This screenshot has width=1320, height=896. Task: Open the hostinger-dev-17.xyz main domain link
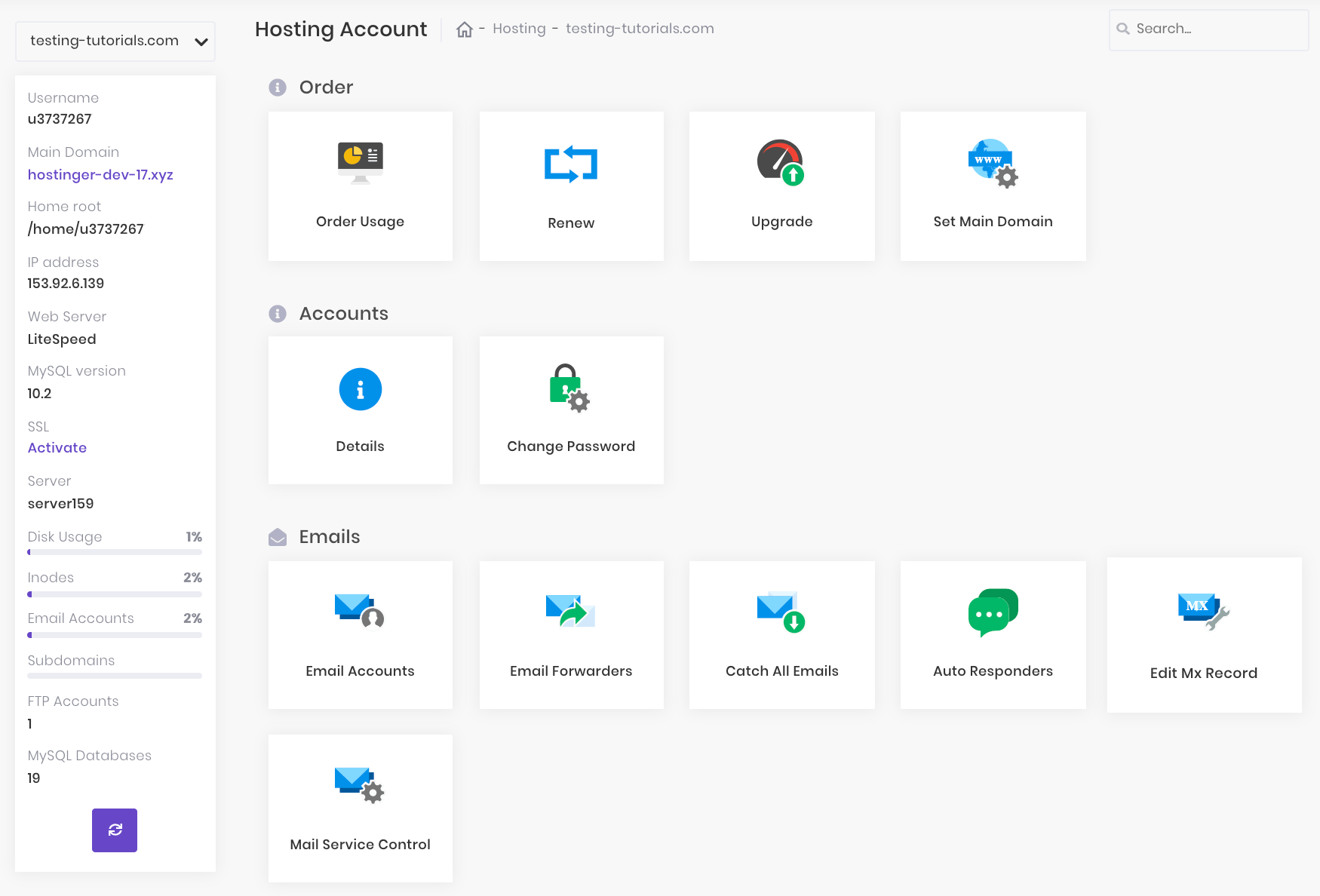[100, 175]
